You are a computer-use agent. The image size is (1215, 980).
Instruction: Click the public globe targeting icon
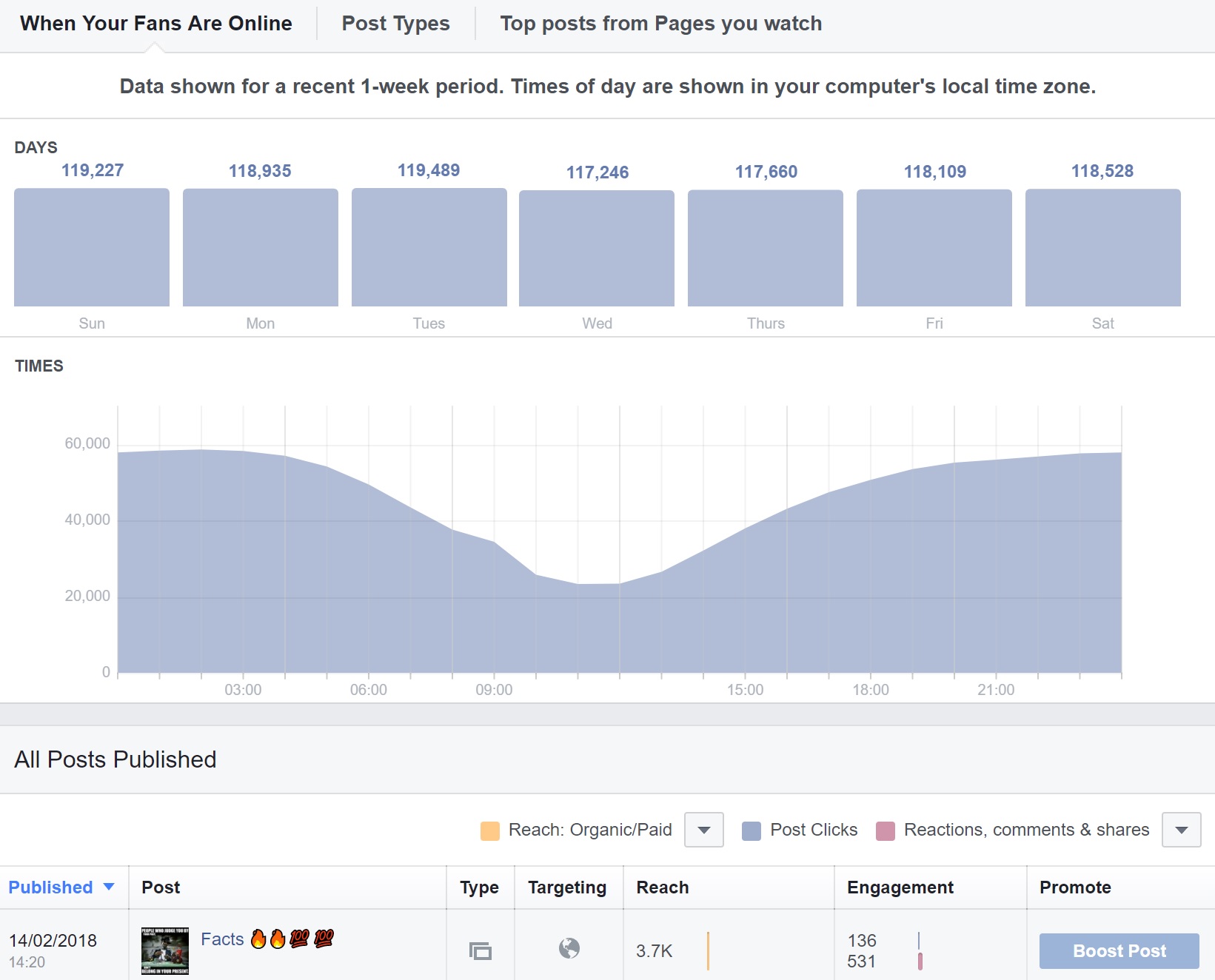[569, 948]
